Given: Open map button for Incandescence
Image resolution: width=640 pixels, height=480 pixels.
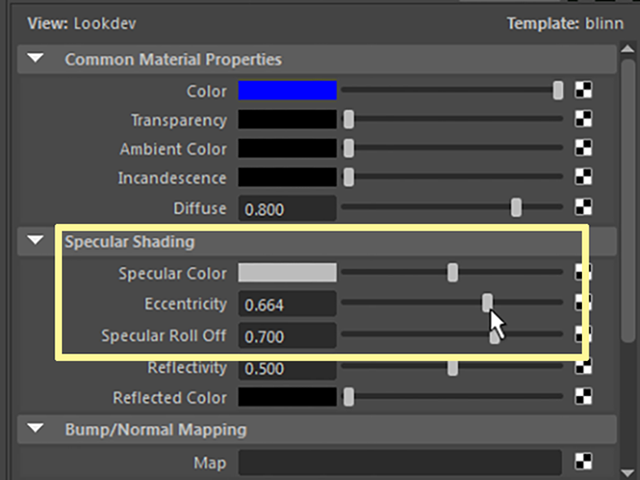Looking at the screenshot, I should pyautogui.click(x=583, y=177).
